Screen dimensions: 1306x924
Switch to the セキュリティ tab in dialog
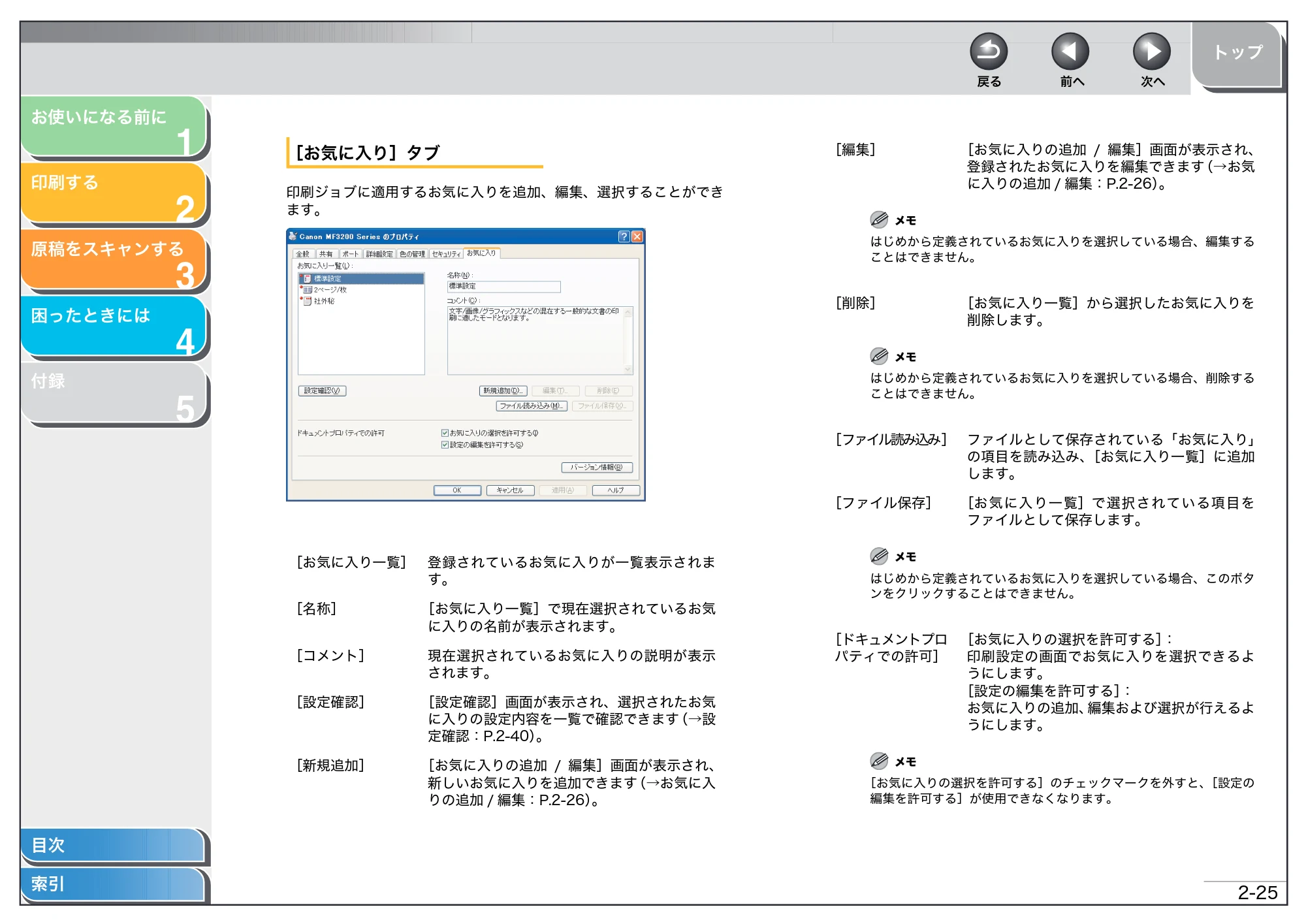pos(446,254)
